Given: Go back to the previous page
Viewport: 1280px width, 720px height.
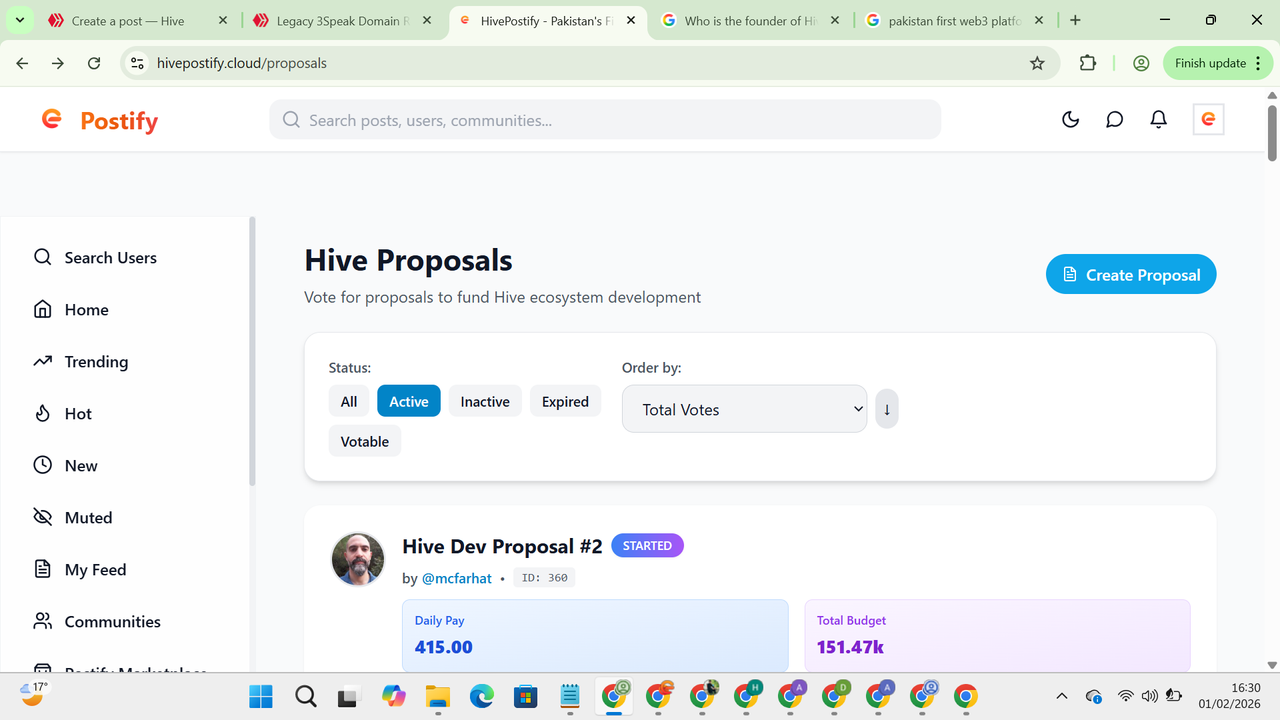Looking at the screenshot, I should click(22, 63).
